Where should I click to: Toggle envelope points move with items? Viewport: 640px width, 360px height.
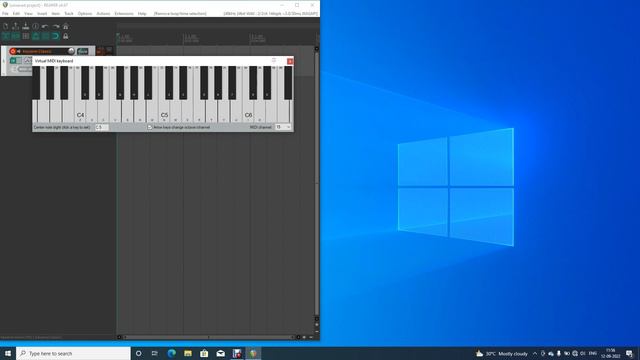36,36
